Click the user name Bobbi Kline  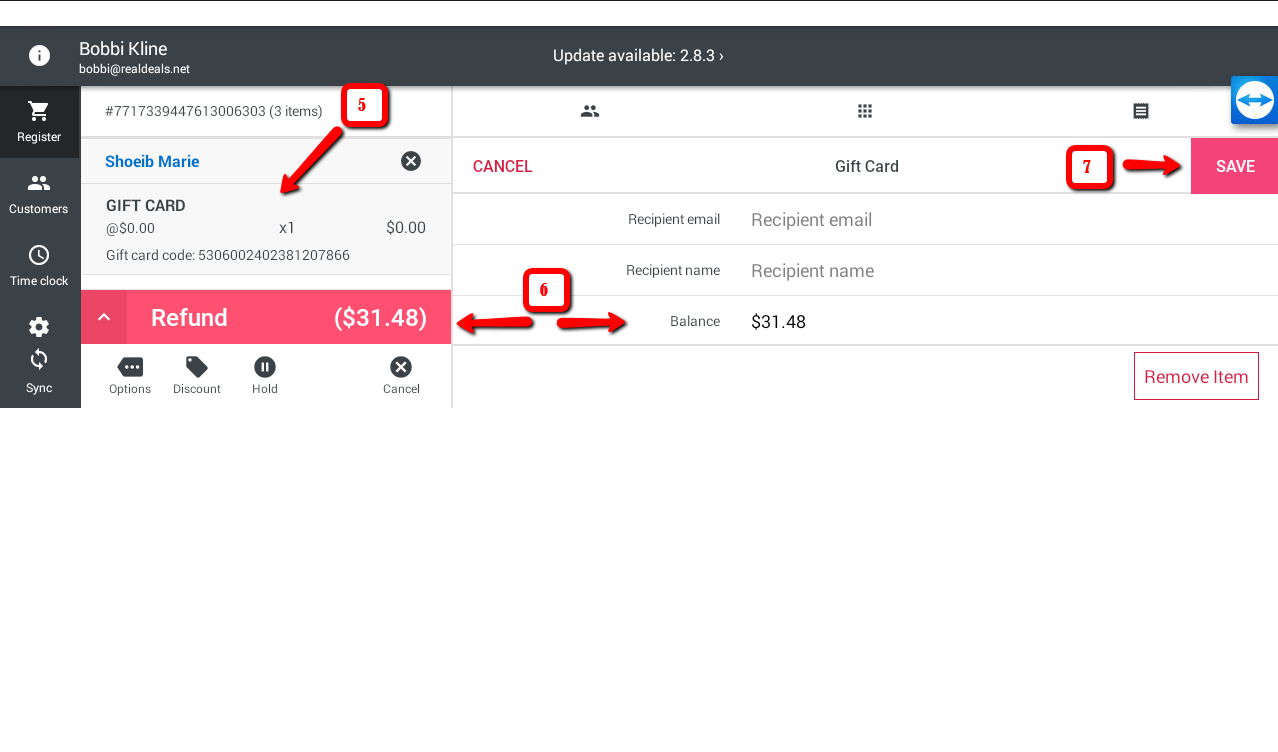point(123,49)
